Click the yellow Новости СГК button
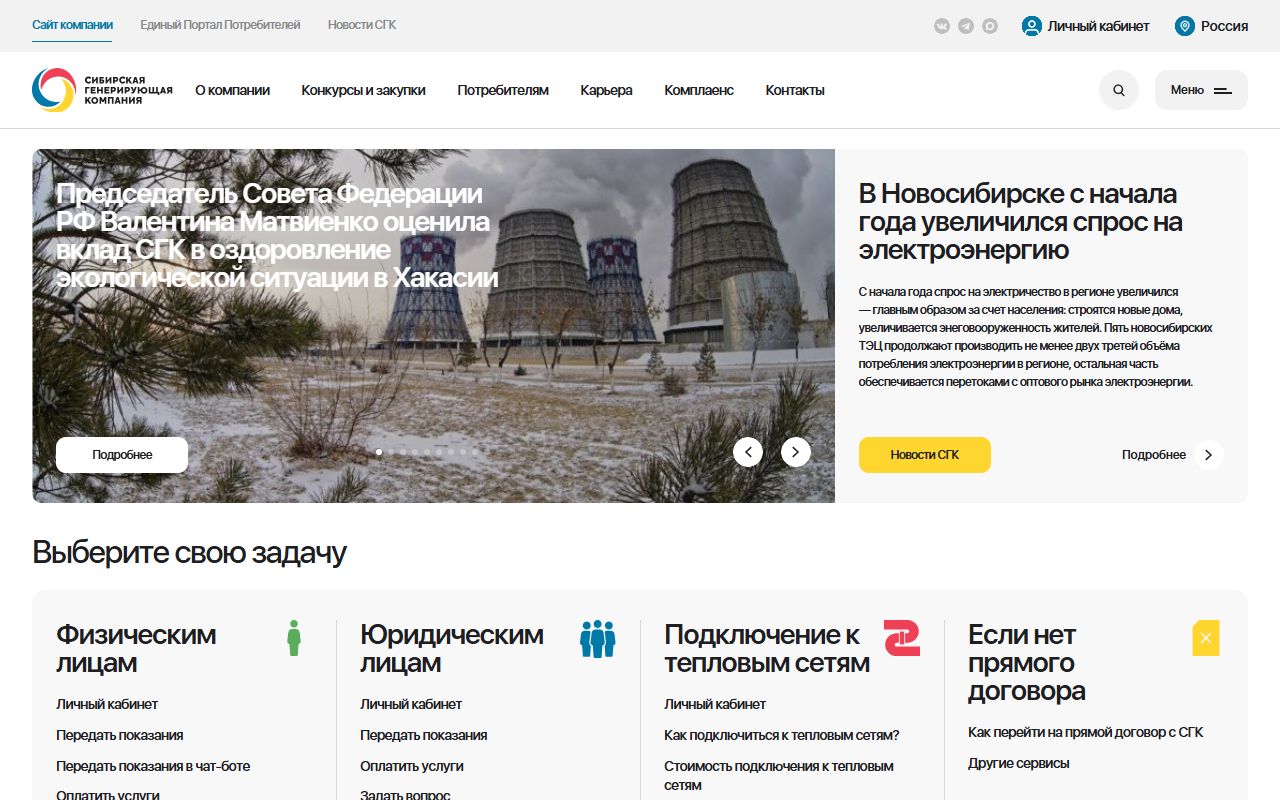The height and width of the screenshot is (800, 1280). [x=925, y=455]
